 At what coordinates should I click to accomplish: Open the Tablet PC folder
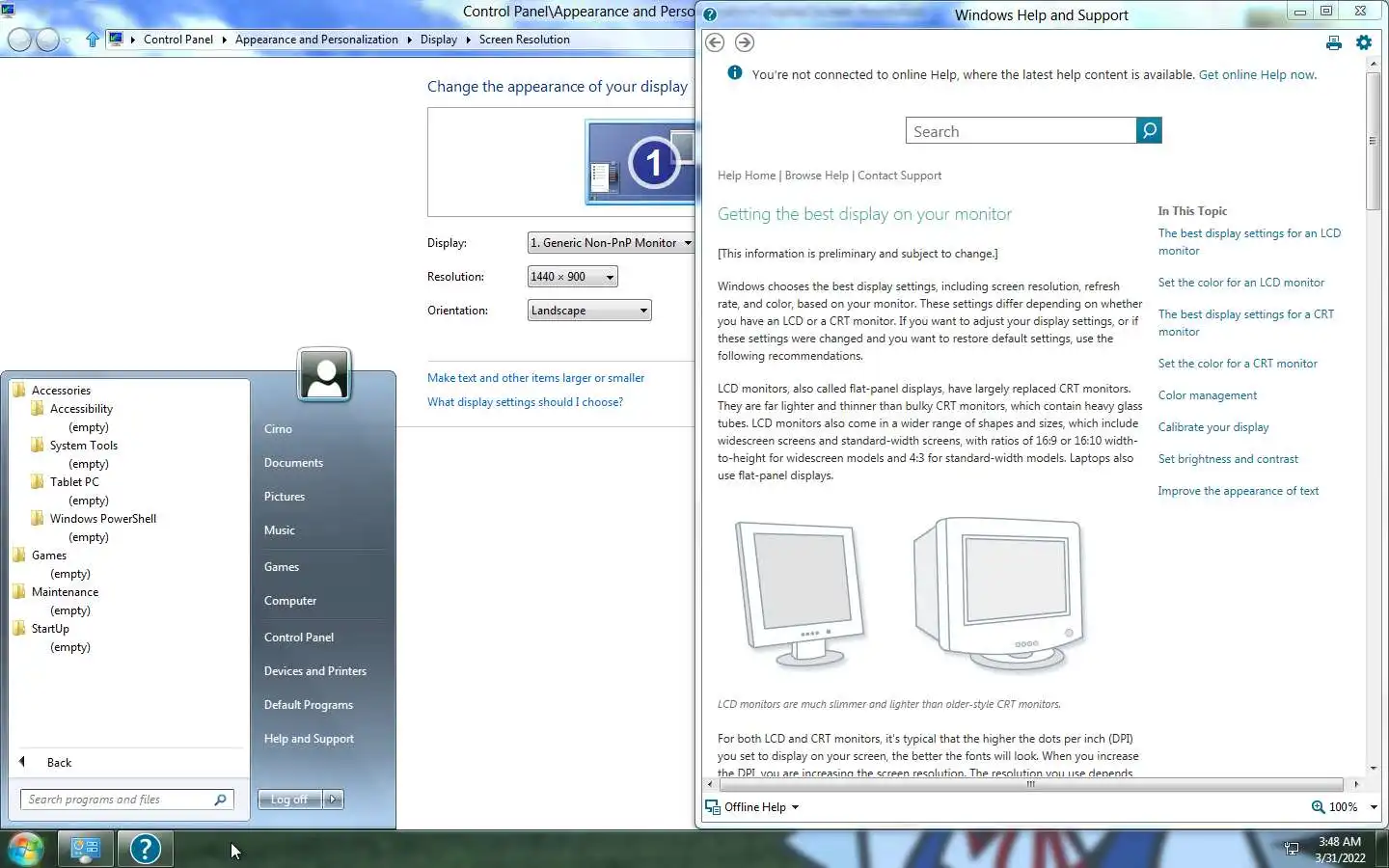point(74,482)
